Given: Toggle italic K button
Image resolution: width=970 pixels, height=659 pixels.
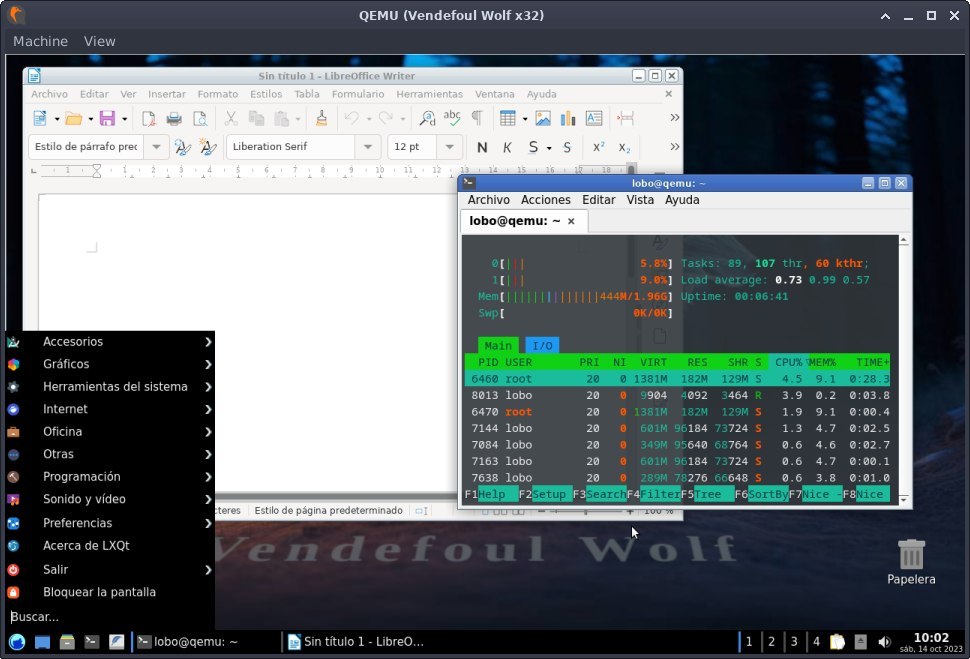Looking at the screenshot, I should point(507,147).
